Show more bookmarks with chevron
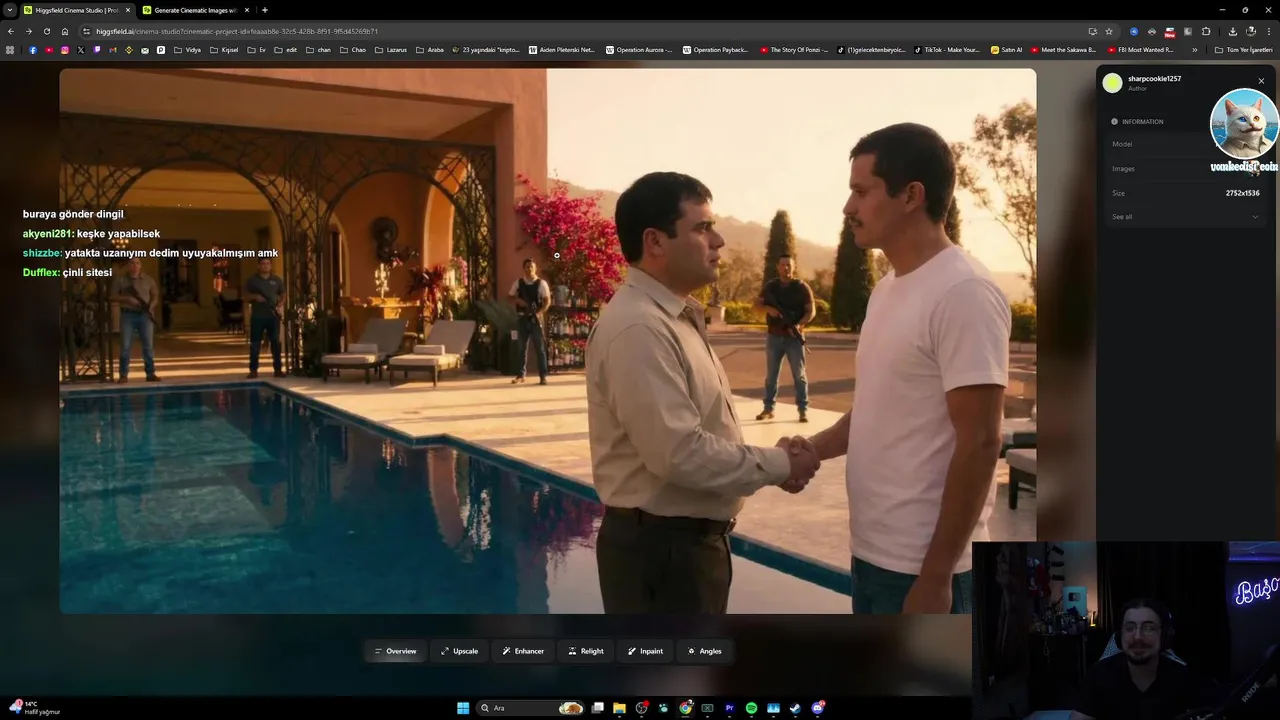This screenshot has width=1280, height=720. pos(1194,50)
